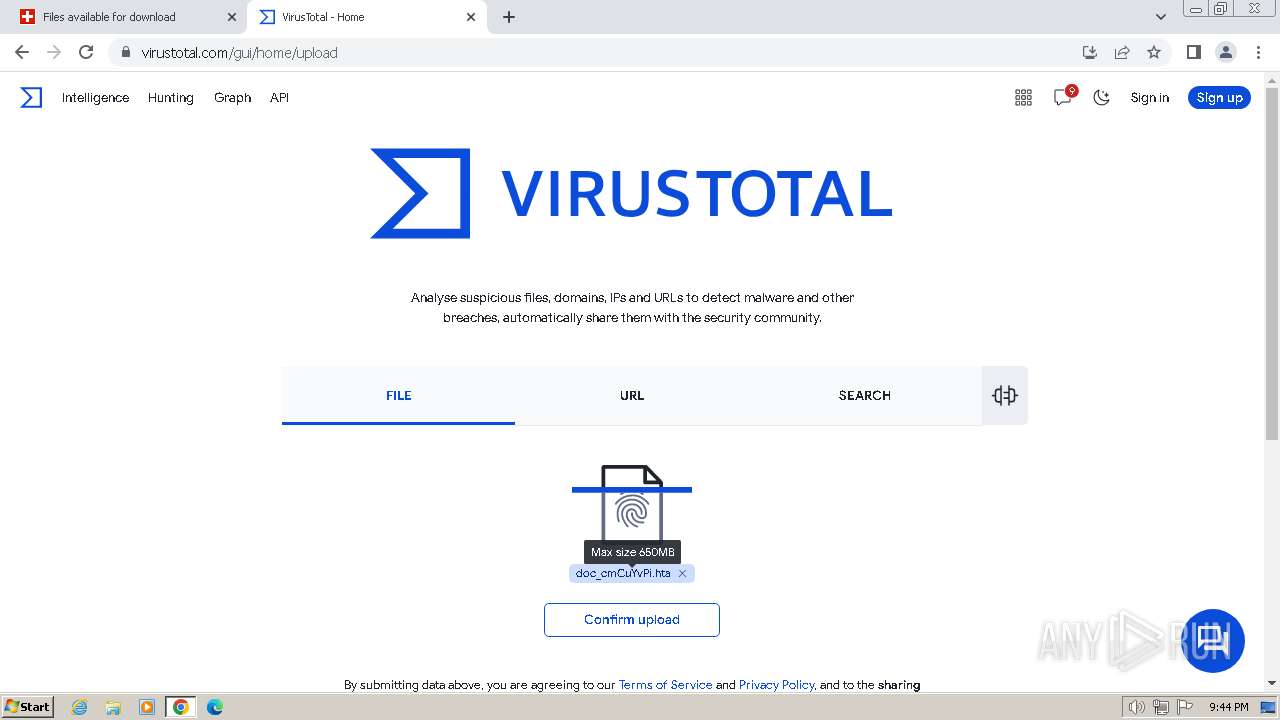The width and height of the screenshot is (1280, 720).
Task: Open Chrome three-dot menu
Action: point(1258,52)
